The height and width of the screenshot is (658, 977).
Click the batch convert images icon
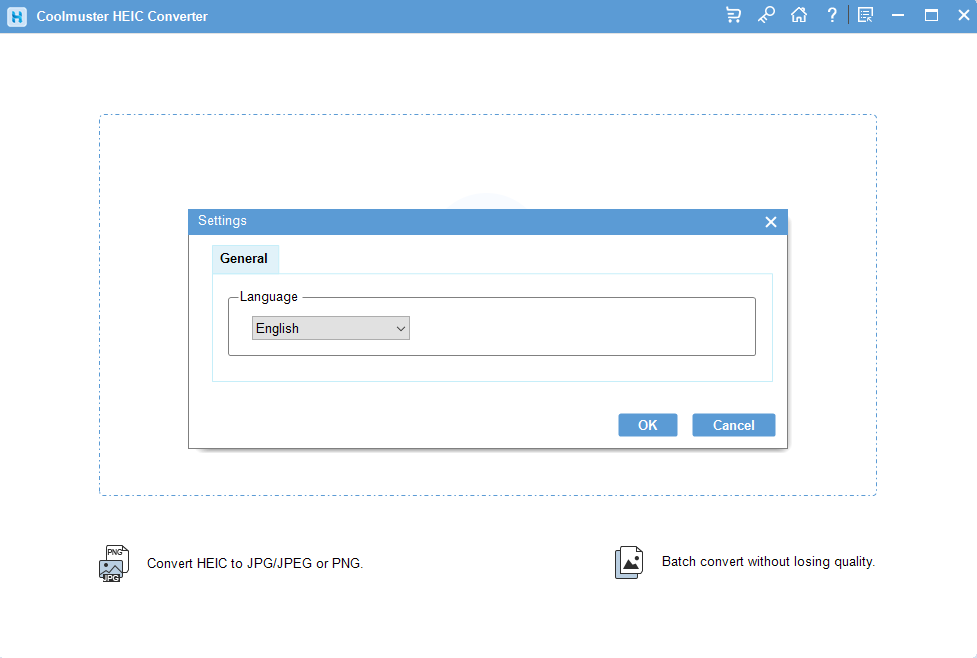click(x=629, y=563)
